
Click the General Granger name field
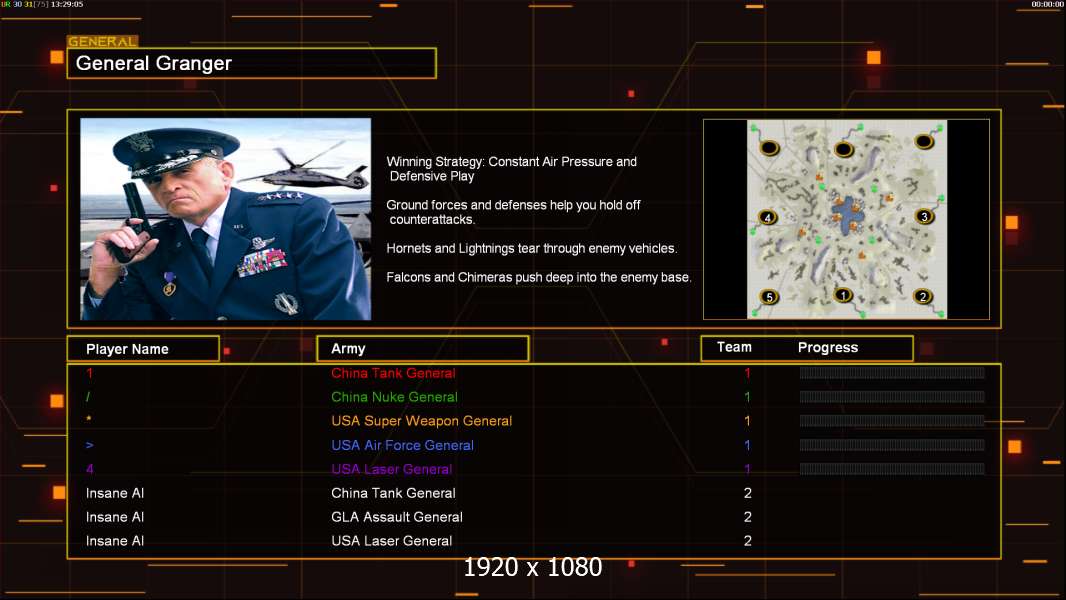coord(251,64)
